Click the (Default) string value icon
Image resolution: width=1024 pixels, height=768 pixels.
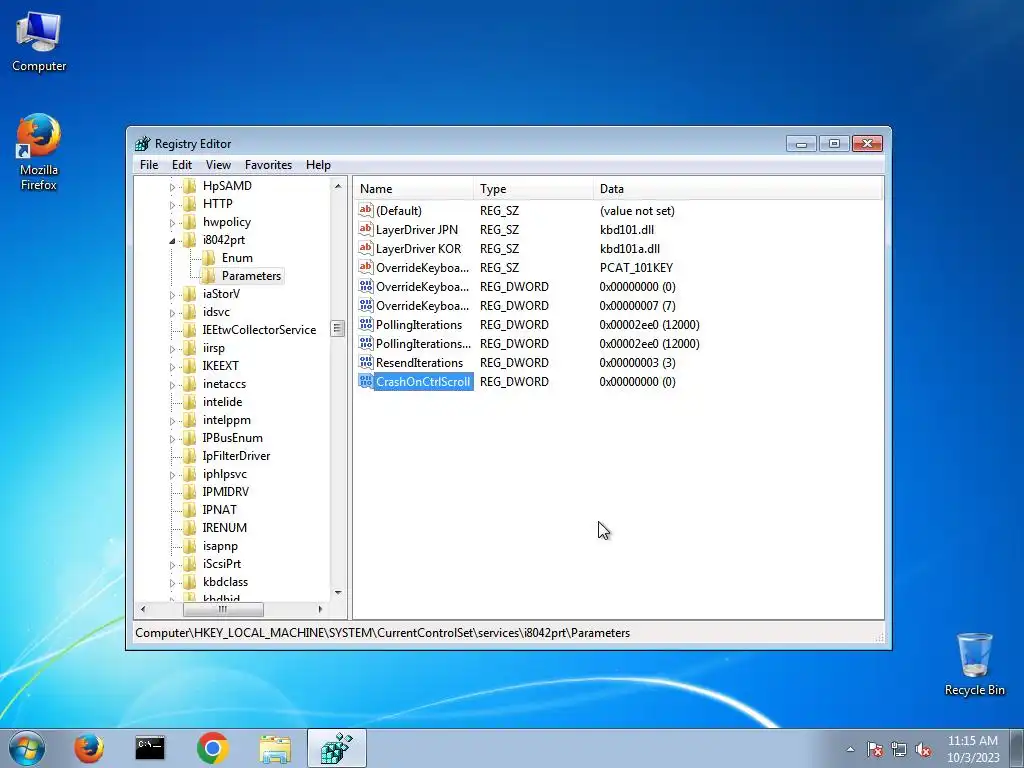pyautogui.click(x=366, y=210)
